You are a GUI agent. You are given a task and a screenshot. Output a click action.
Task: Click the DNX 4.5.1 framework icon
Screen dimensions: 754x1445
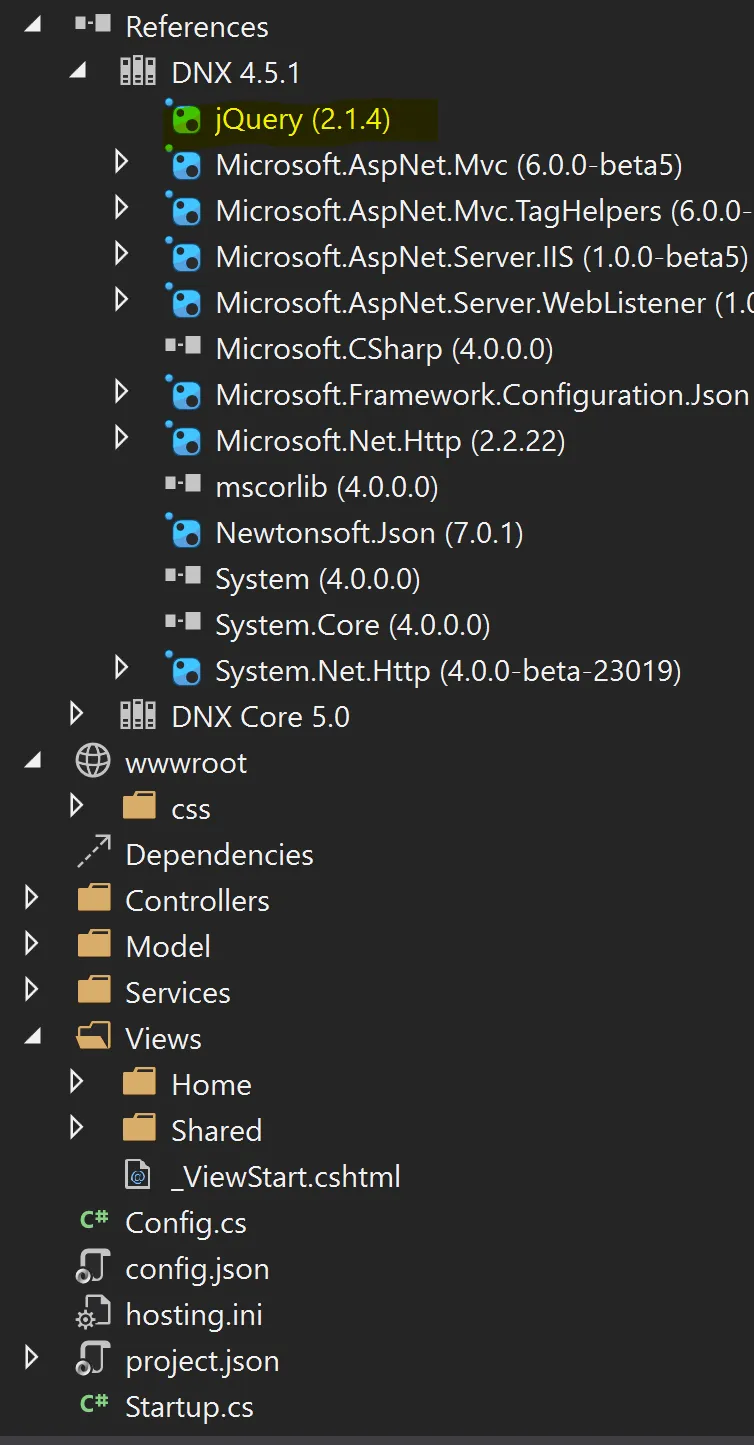pos(138,73)
